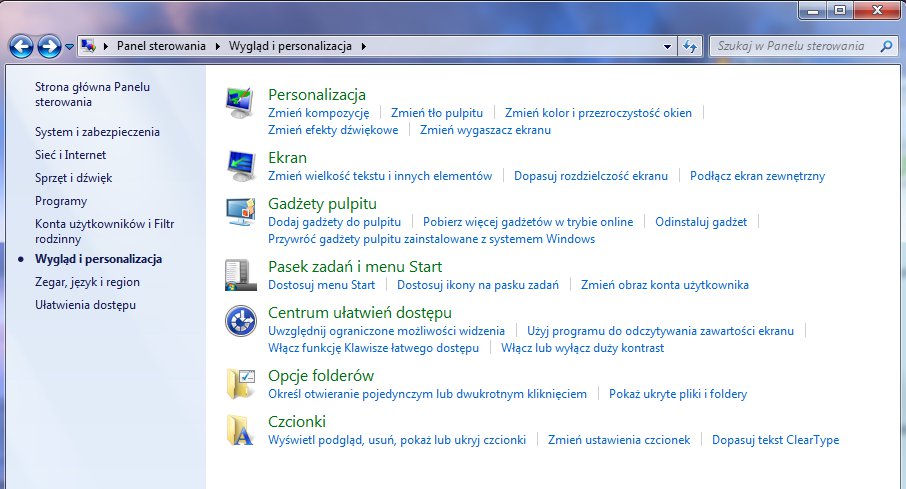The height and width of the screenshot is (489, 906).
Task: Click Zmień wielkość tekstu i innych elementów
Action: coord(380,176)
